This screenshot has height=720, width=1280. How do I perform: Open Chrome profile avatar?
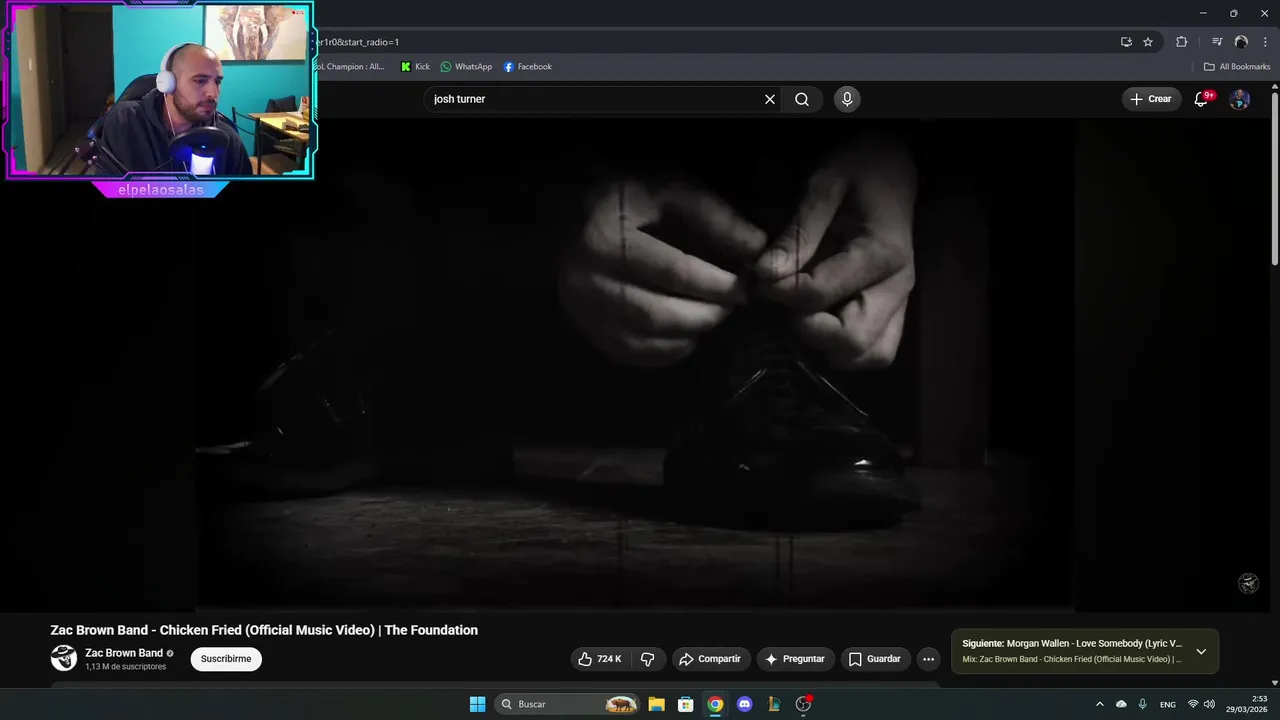point(1241,42)
